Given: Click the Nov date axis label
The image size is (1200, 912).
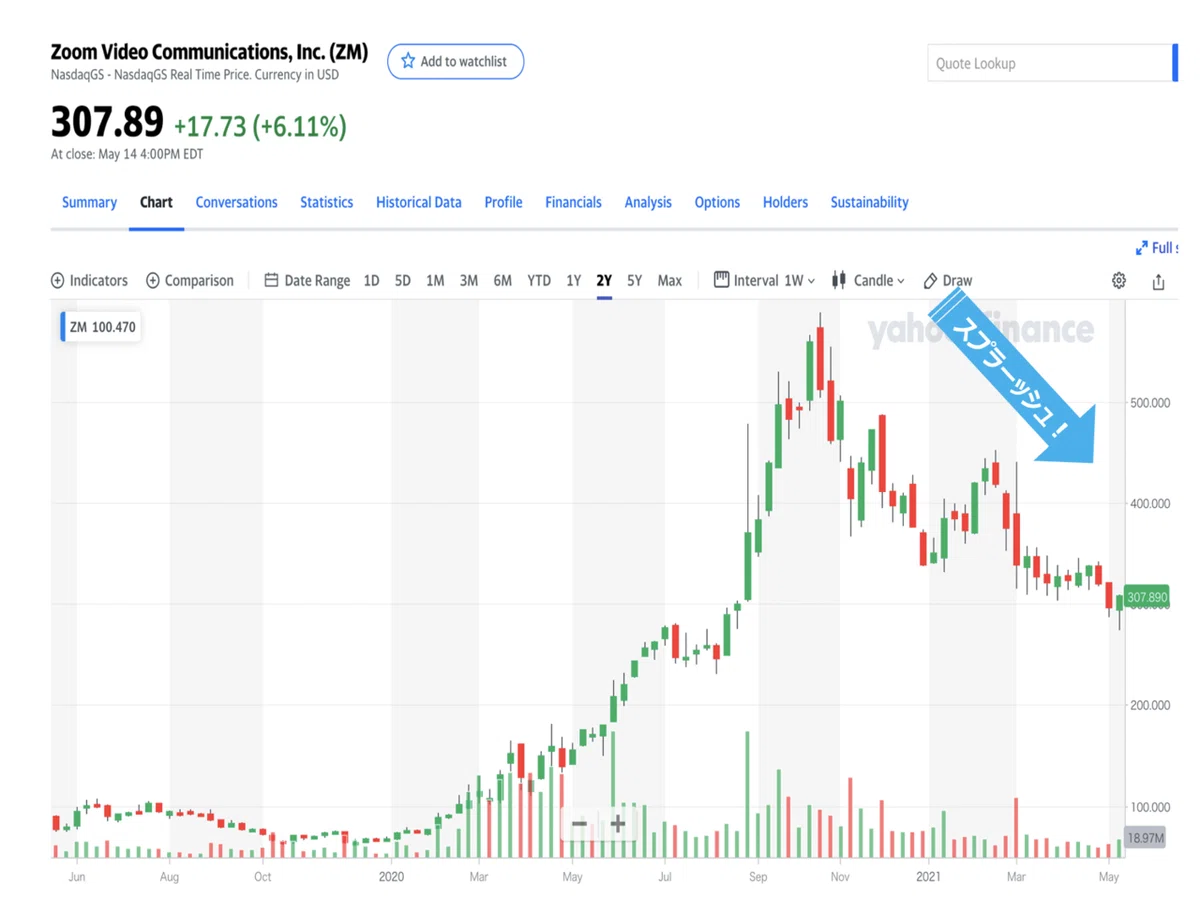Looking at the screenshot, I should pyautogui.click(x=839, y=877).
